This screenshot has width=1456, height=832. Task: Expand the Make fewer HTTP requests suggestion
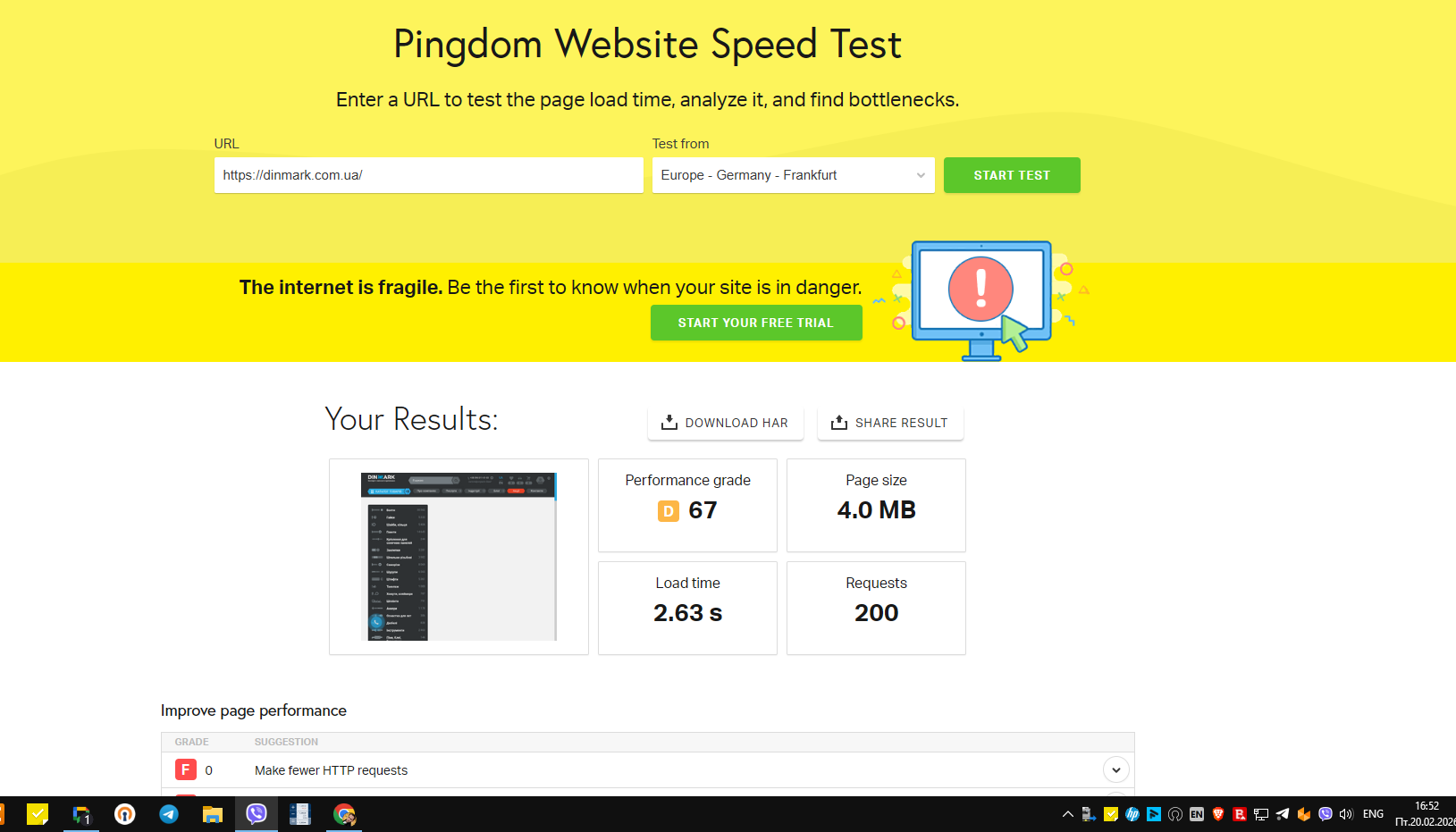click(1116, 769)
